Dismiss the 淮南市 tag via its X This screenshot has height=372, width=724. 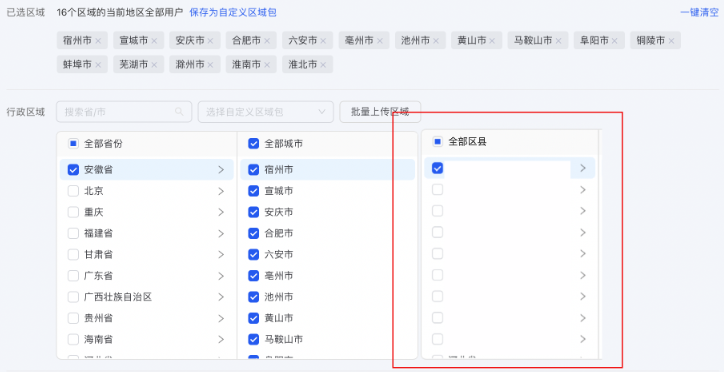coord(267,65)
